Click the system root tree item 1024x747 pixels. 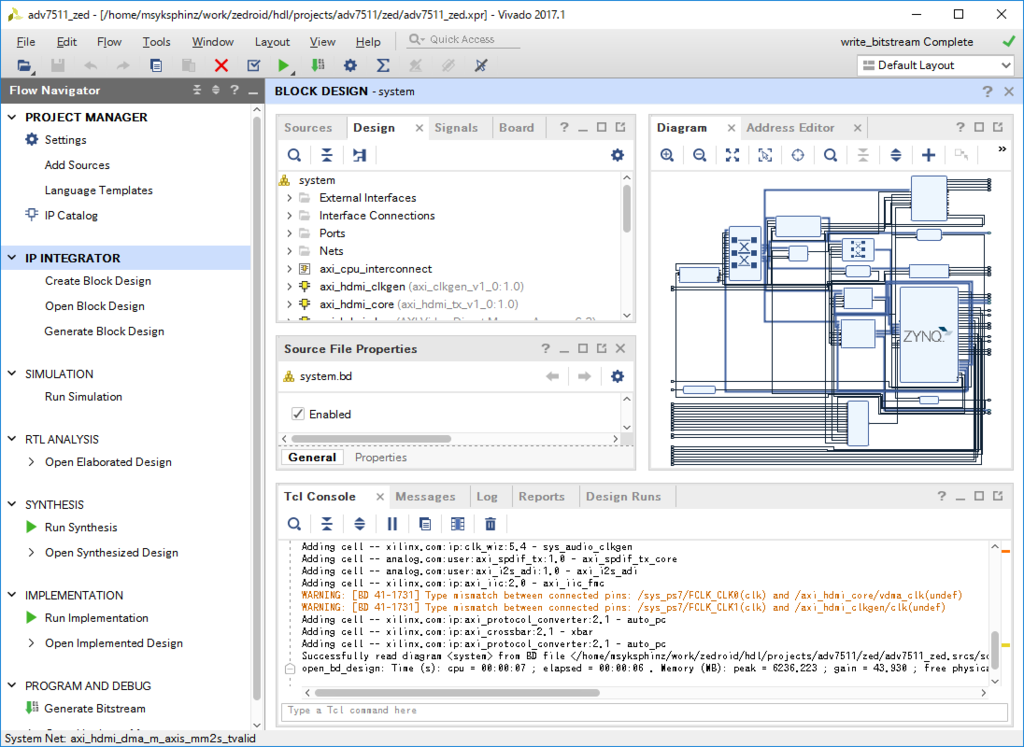coord(317,180)
